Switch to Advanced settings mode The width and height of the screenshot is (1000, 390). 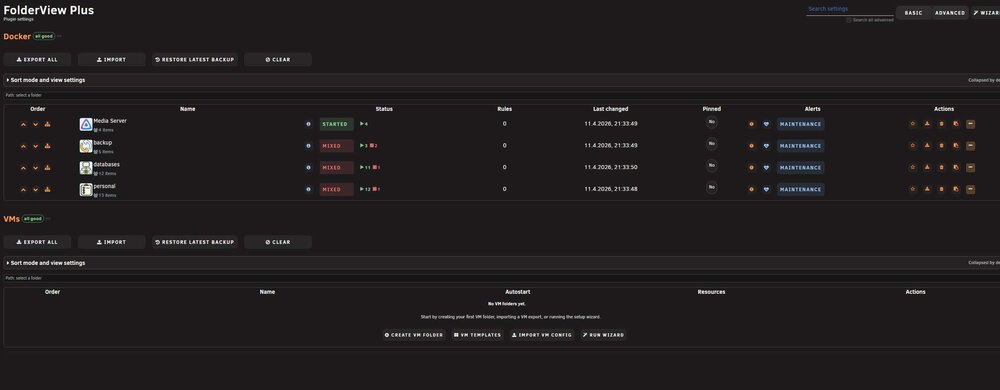point(950,13)
